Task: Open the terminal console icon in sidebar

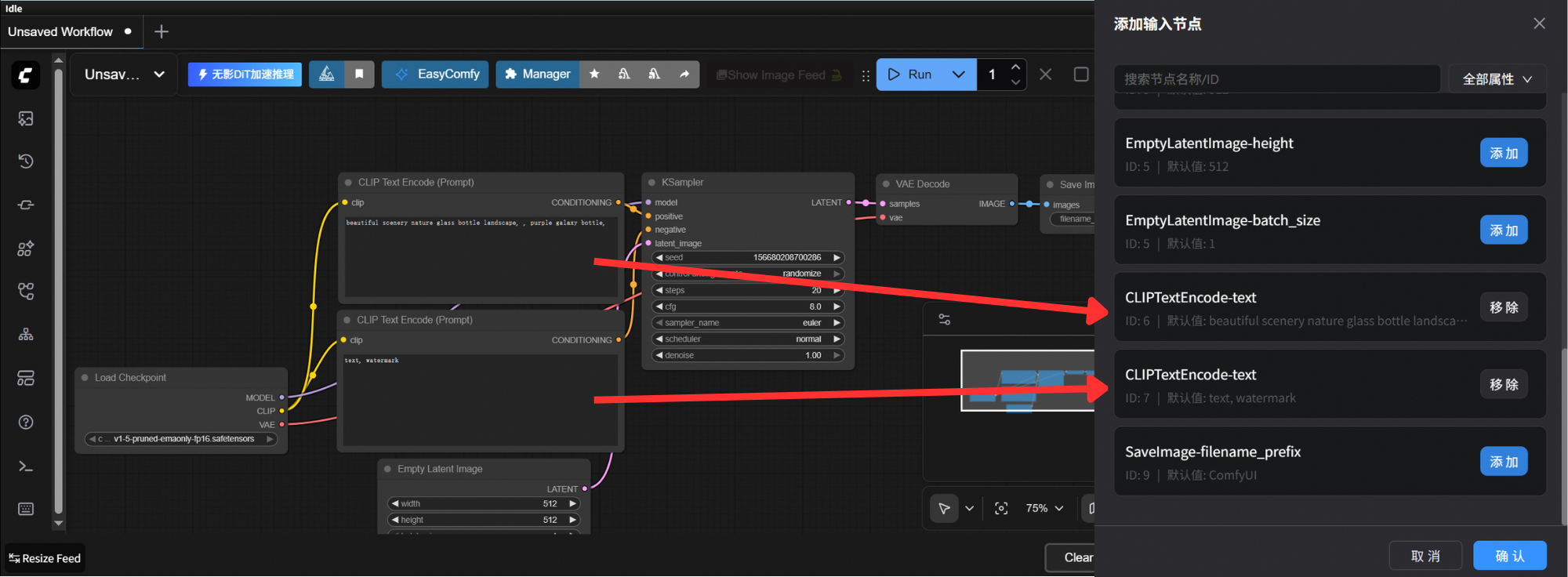Action: 26,466
